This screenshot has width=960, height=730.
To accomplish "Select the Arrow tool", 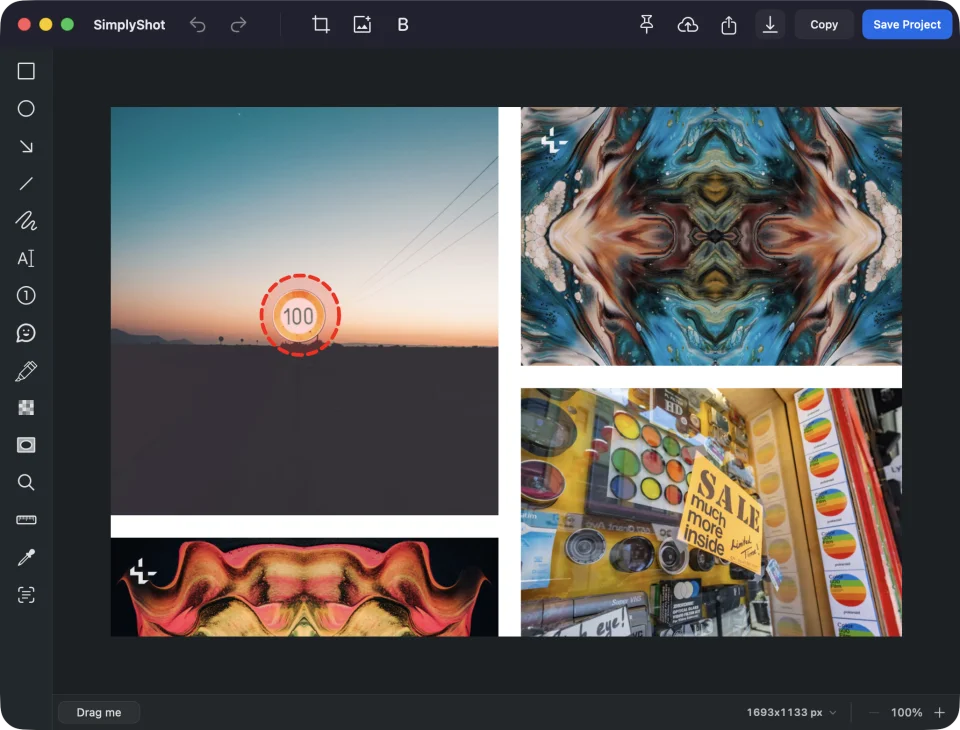I will click(26, 146).
